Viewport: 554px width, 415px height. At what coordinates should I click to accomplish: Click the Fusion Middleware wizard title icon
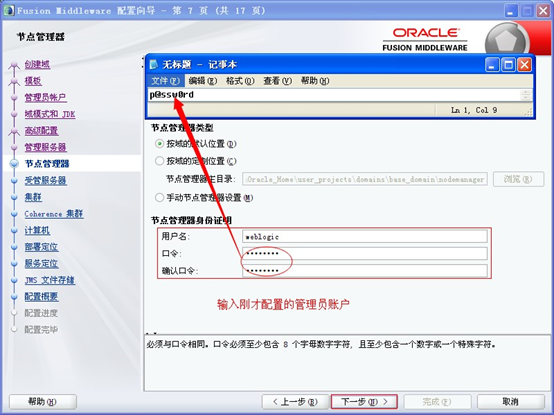pyautogui.click(x=9, y=10)
